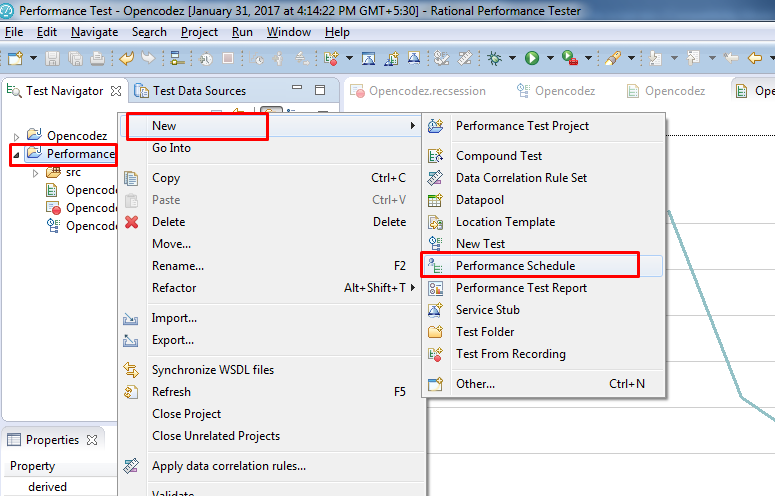Click the New Test From Recording toolbar icon
Viewport: 775px width, 496px height.
coord(331,58)
